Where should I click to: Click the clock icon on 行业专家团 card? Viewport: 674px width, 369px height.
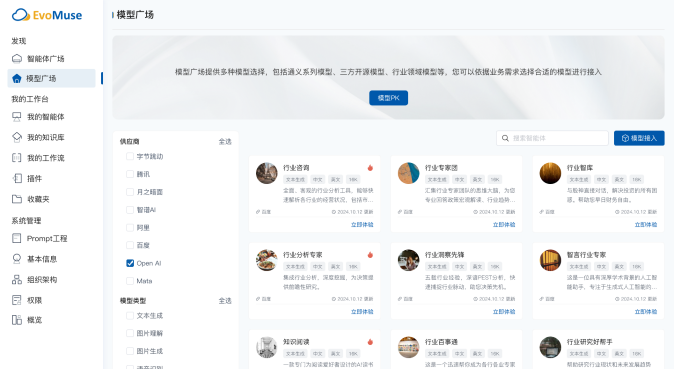pyautogui.click(x=475, y=212)
